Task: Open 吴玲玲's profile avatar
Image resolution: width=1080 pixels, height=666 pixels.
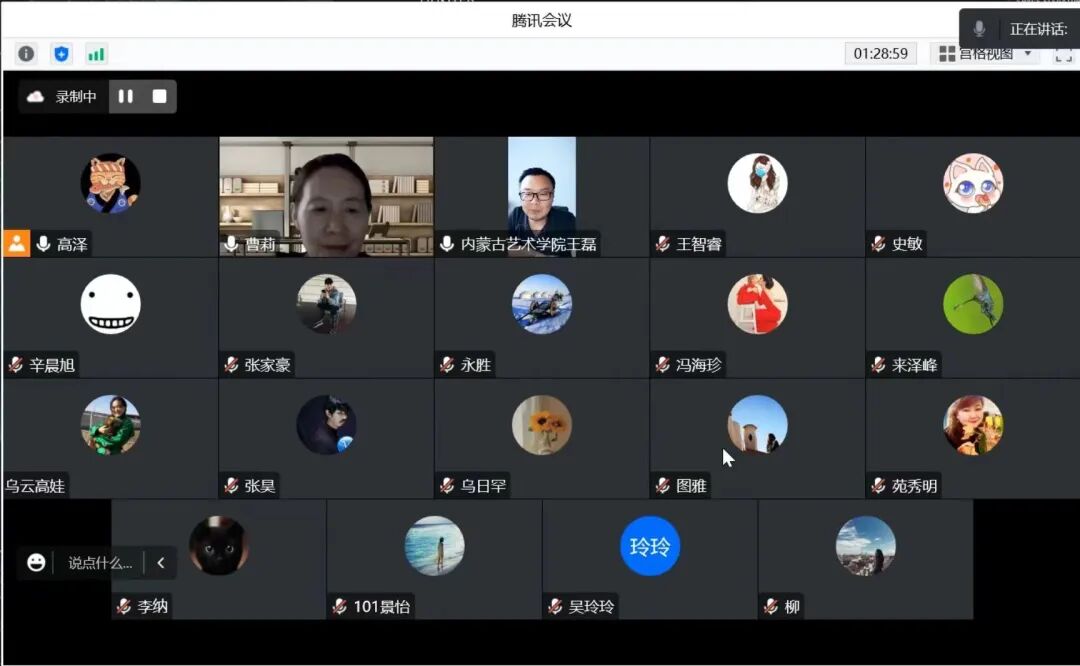Action: tap(650, 546)
